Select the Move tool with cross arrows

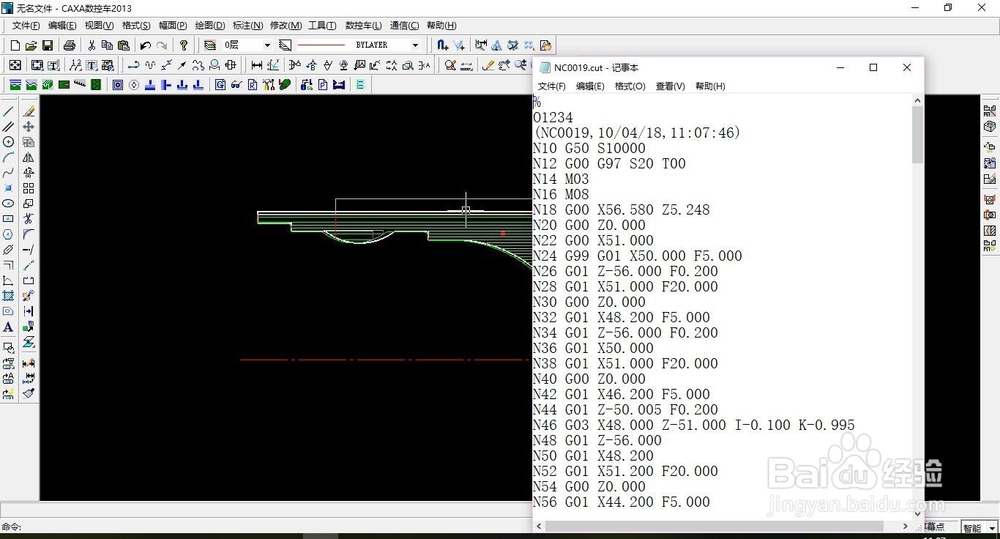(28, 127)
